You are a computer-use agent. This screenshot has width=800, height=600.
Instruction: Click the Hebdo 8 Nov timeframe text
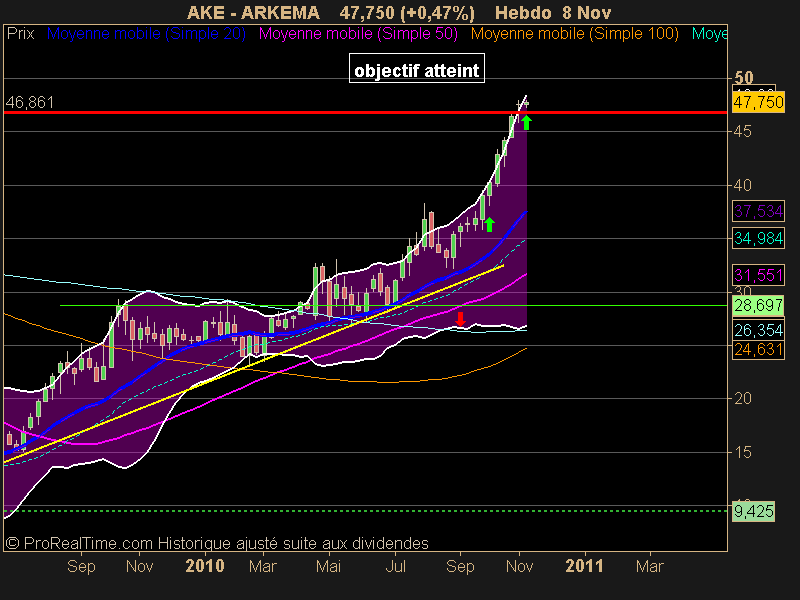click(x=553, y=12)
